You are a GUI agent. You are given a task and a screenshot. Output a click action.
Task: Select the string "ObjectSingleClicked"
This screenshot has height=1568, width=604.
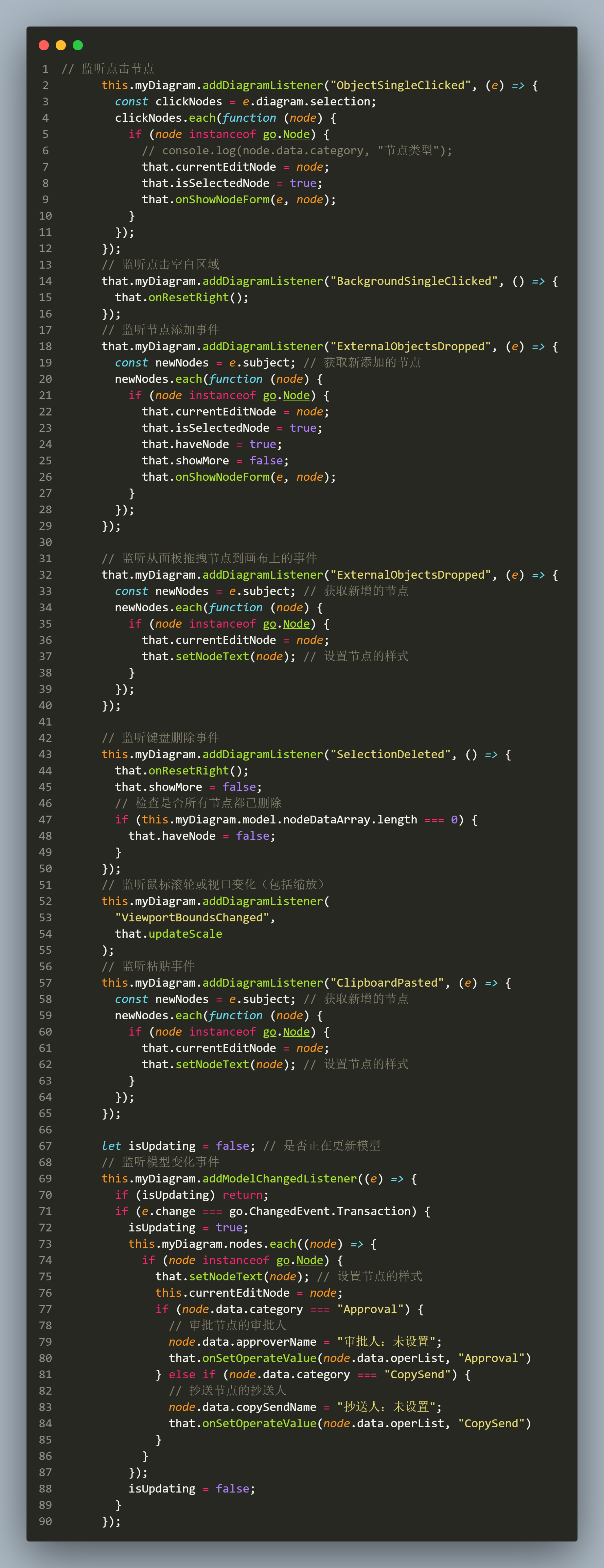coord(401,85)
